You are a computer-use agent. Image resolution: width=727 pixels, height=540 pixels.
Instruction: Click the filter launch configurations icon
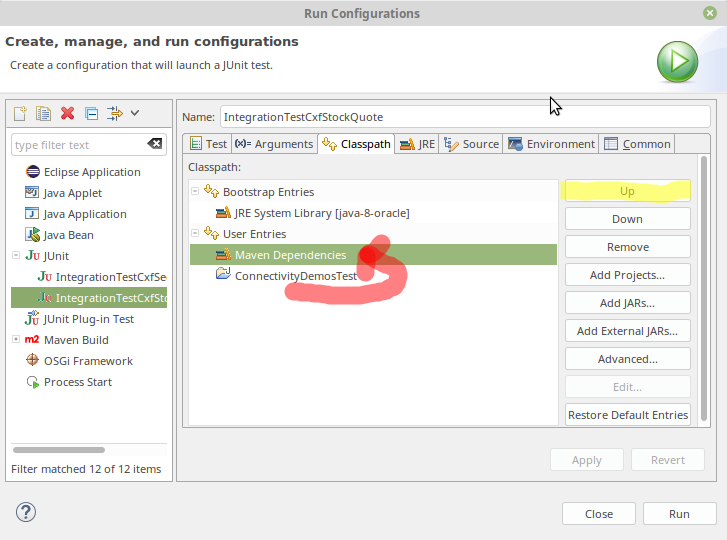[x=115, y=113]
